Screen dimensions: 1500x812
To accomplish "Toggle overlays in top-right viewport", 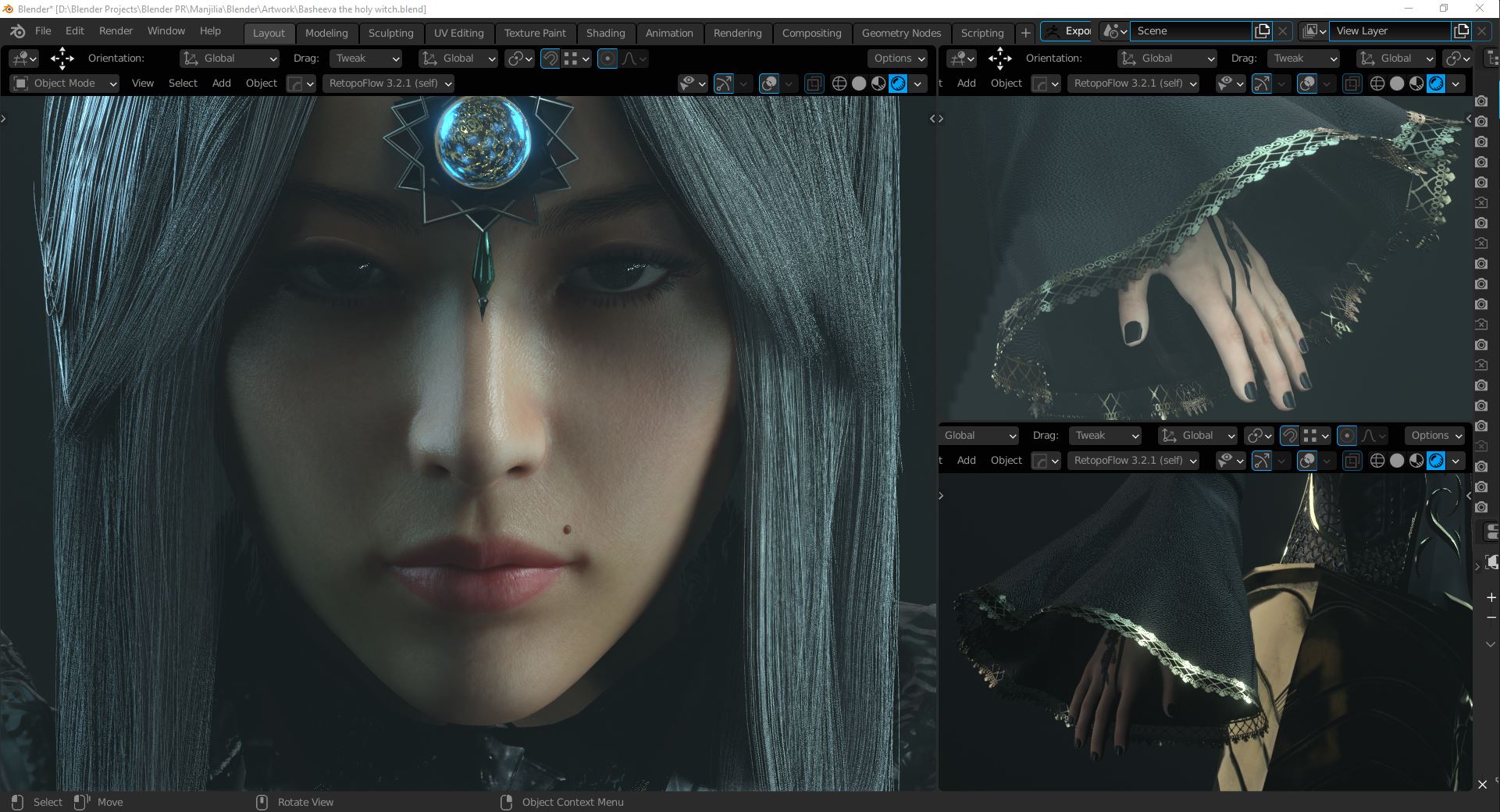I will click(x=1307, y=84).
